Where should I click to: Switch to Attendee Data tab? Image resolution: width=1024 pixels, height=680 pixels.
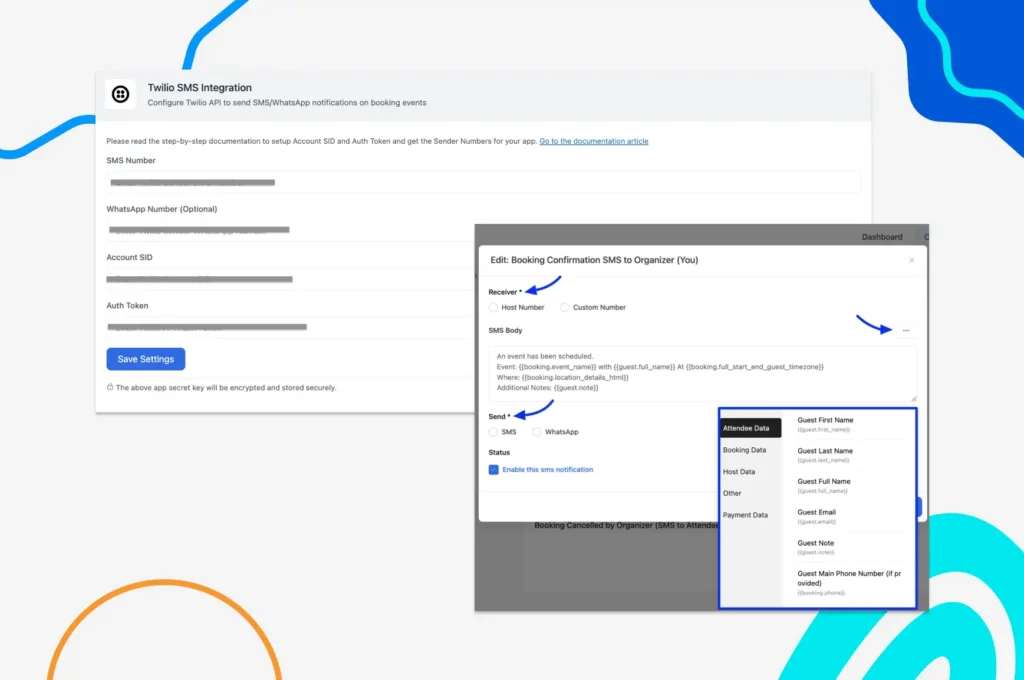point(747,428)
